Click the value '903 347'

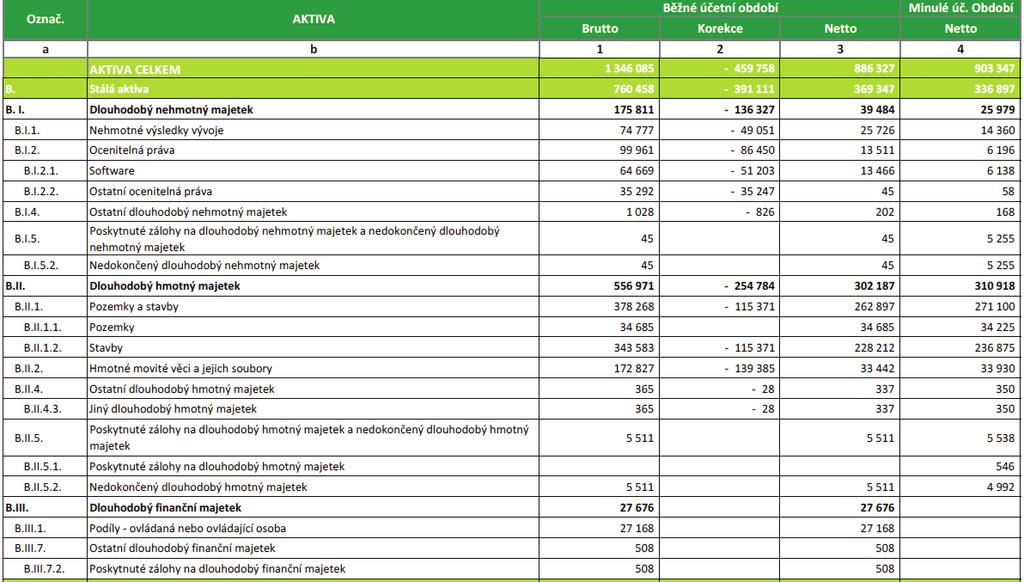pos(995,69)
